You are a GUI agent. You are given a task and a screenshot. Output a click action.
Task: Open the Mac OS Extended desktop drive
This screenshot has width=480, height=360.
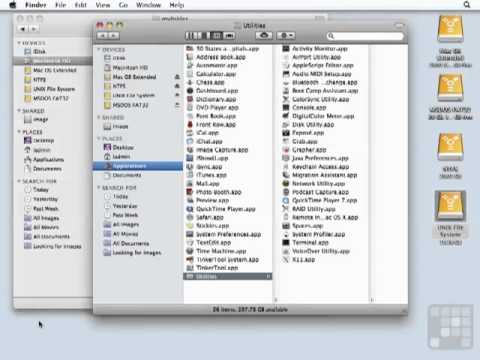coord(451,30)
